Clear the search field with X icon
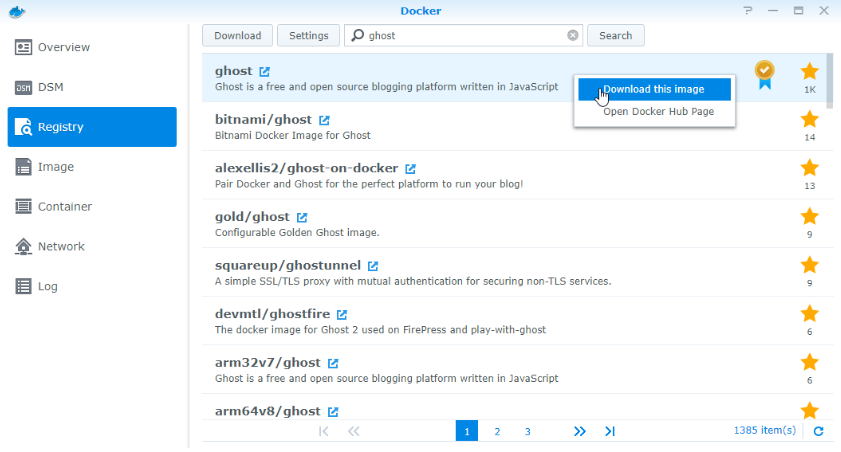 tap(572, 35)
